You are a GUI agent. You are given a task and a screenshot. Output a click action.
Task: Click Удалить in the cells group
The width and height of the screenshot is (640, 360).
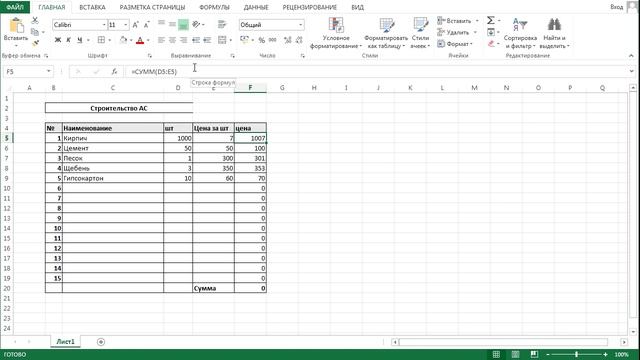457,32
